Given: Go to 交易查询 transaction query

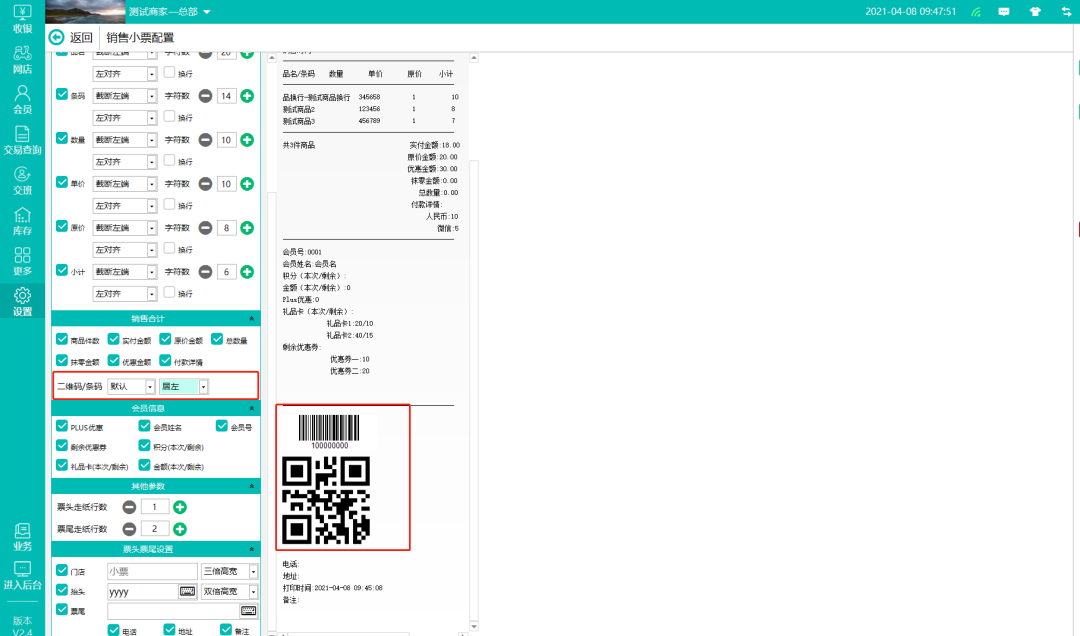Looking at the screenshot, I should coord(22,140).
